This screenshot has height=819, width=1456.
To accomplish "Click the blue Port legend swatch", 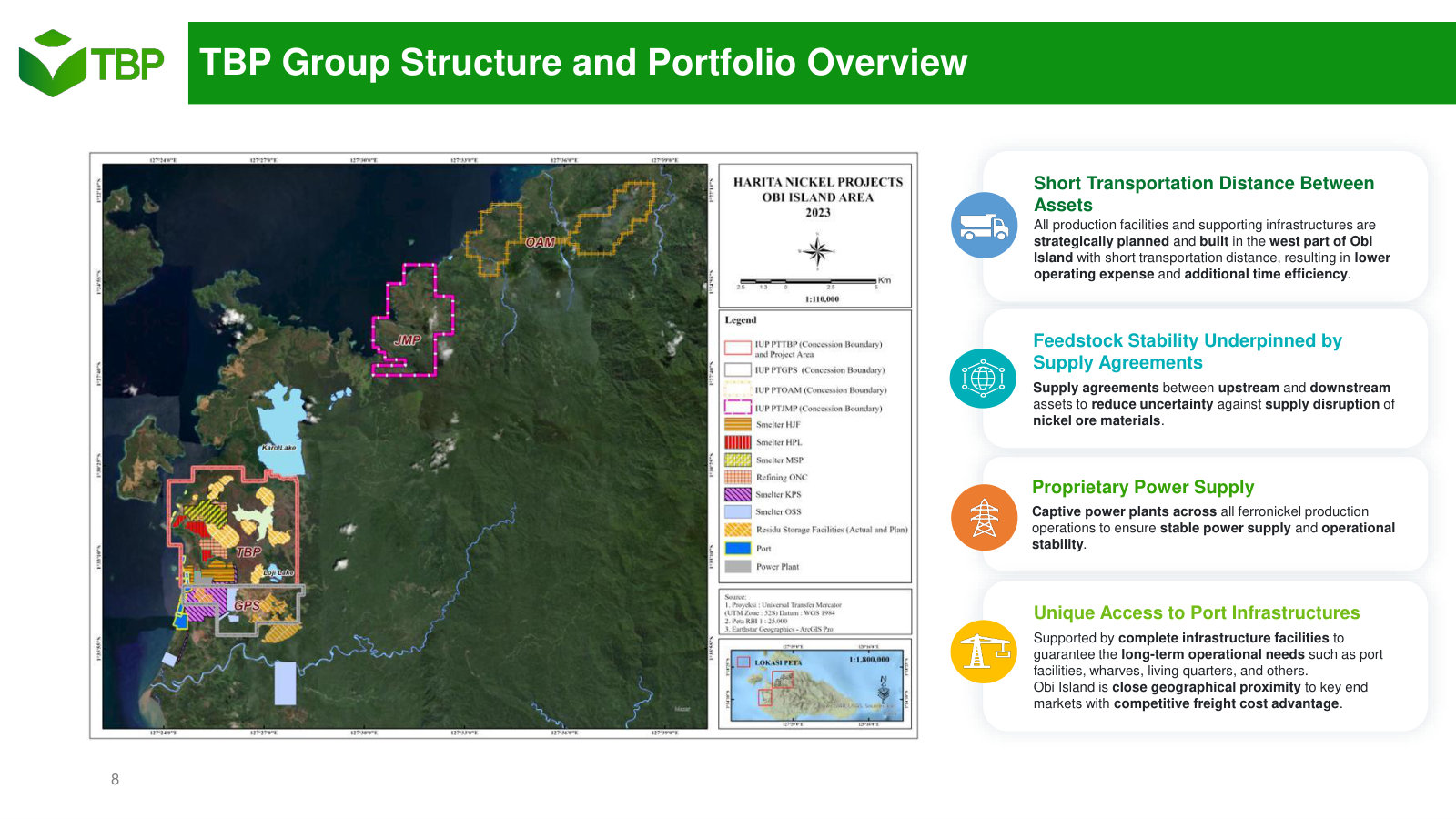I will pyautogui.click(x=737, y=548).
